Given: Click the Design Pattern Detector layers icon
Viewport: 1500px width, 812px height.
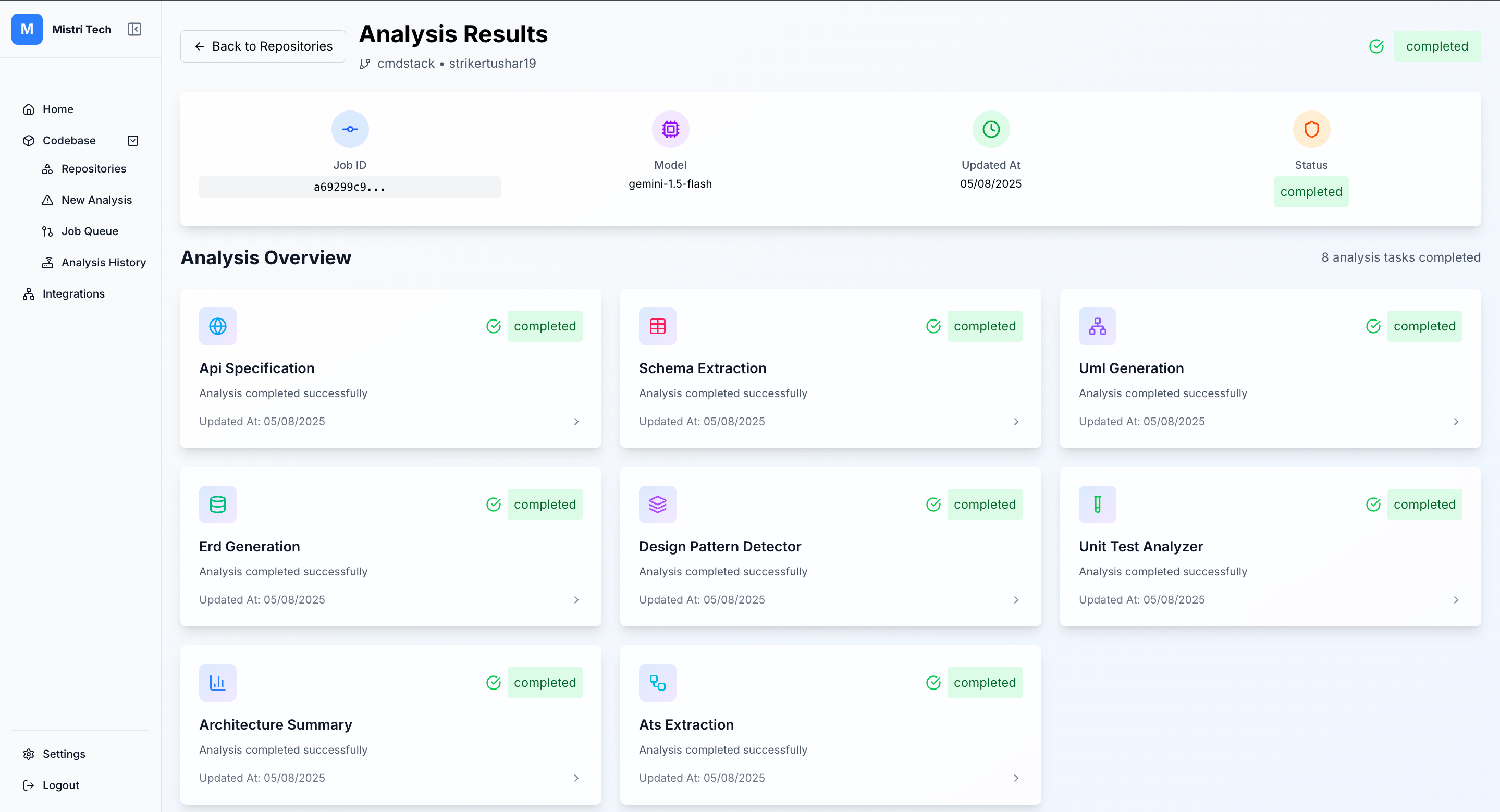Looking at the screenshot, I should tap(657, 504).
